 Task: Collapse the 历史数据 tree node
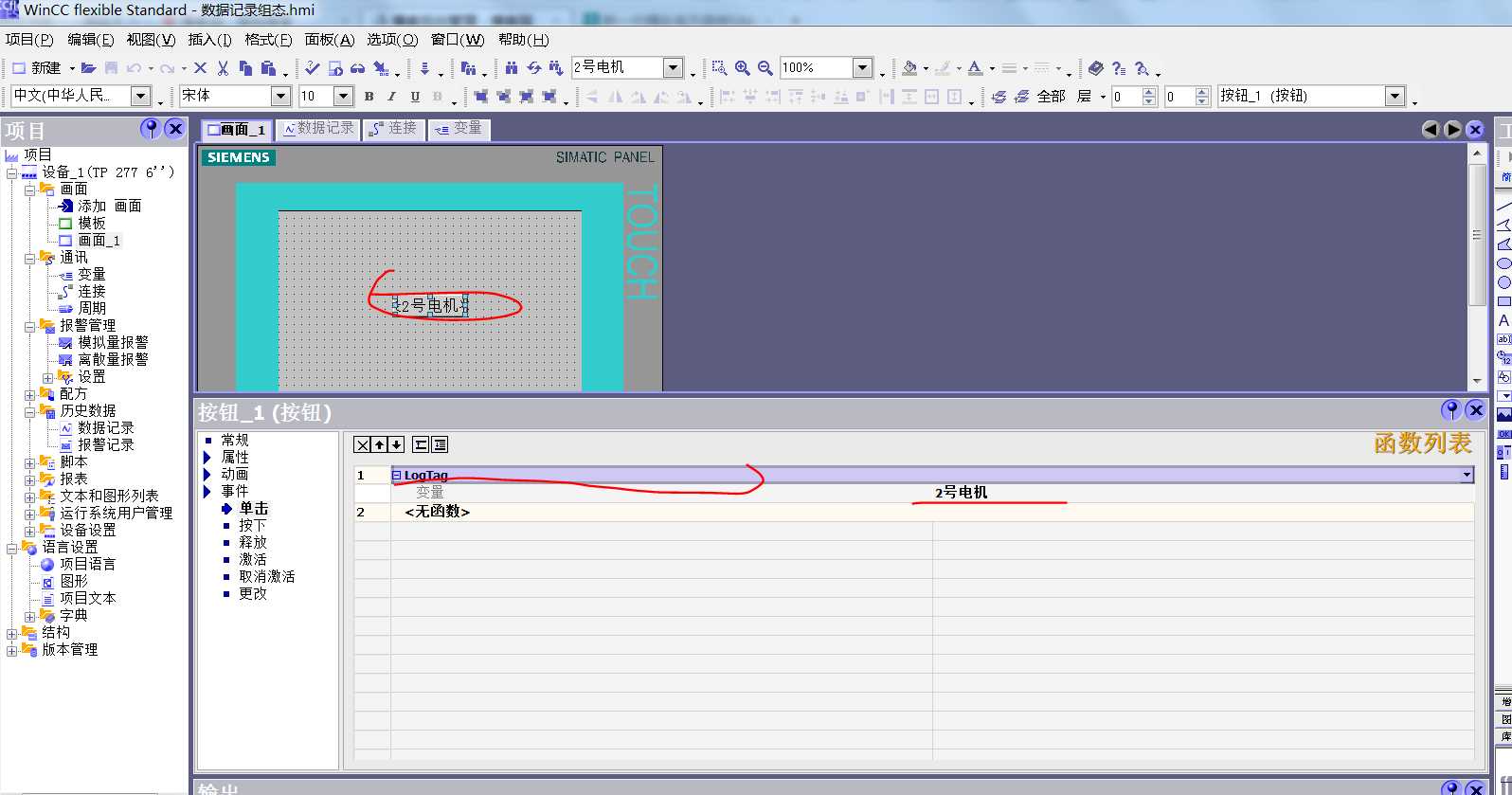(29, 411)
